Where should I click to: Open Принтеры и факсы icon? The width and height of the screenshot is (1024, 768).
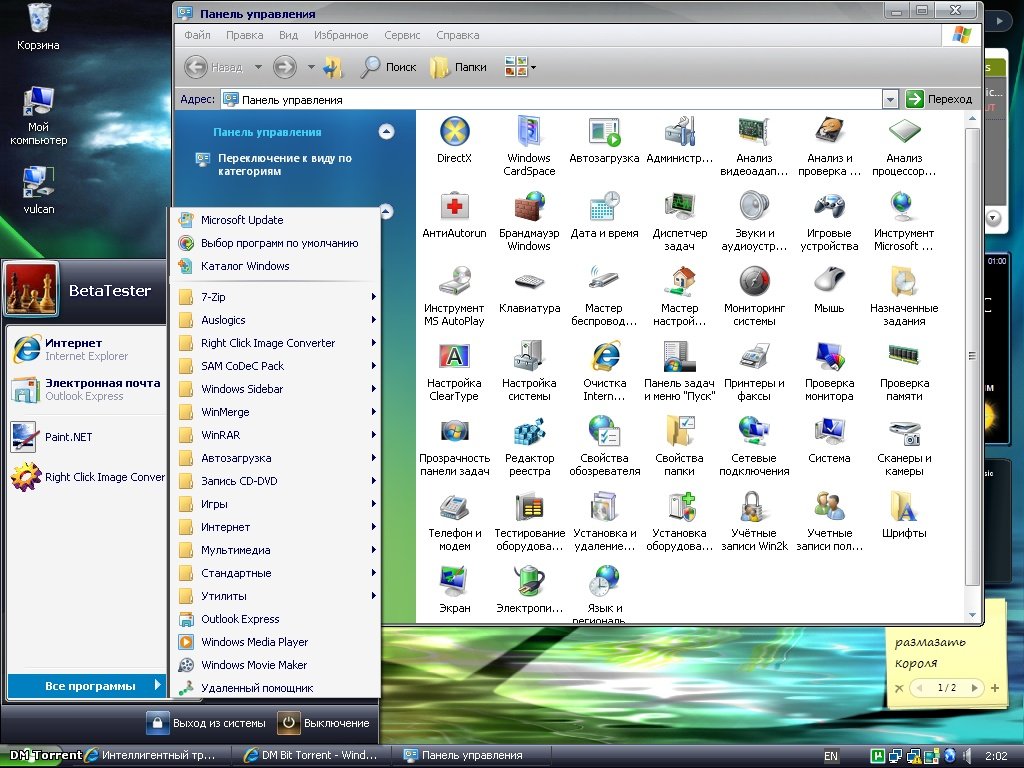click(x=754, y=371)
